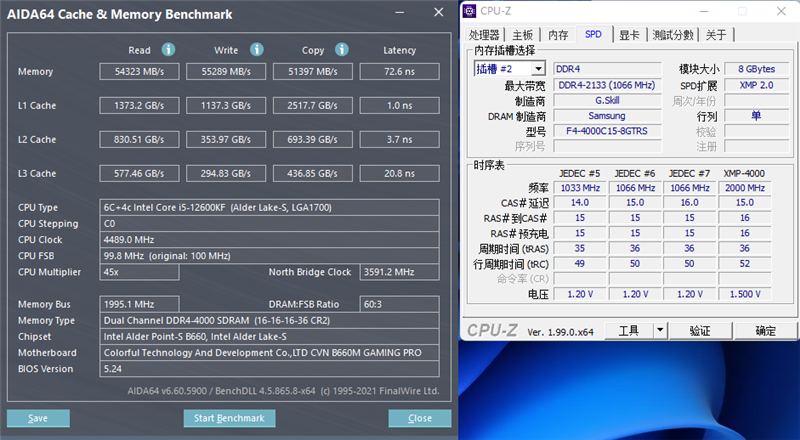Click the 工具 button in CPU-Z
800x440 pixels.
coord(629,330)
